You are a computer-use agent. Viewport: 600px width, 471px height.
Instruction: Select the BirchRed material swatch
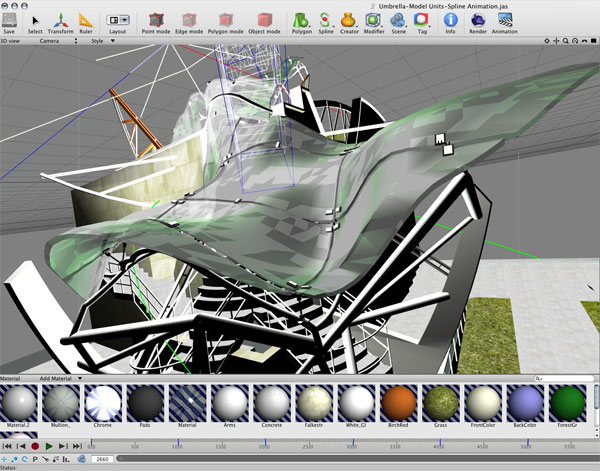(400, 405)
